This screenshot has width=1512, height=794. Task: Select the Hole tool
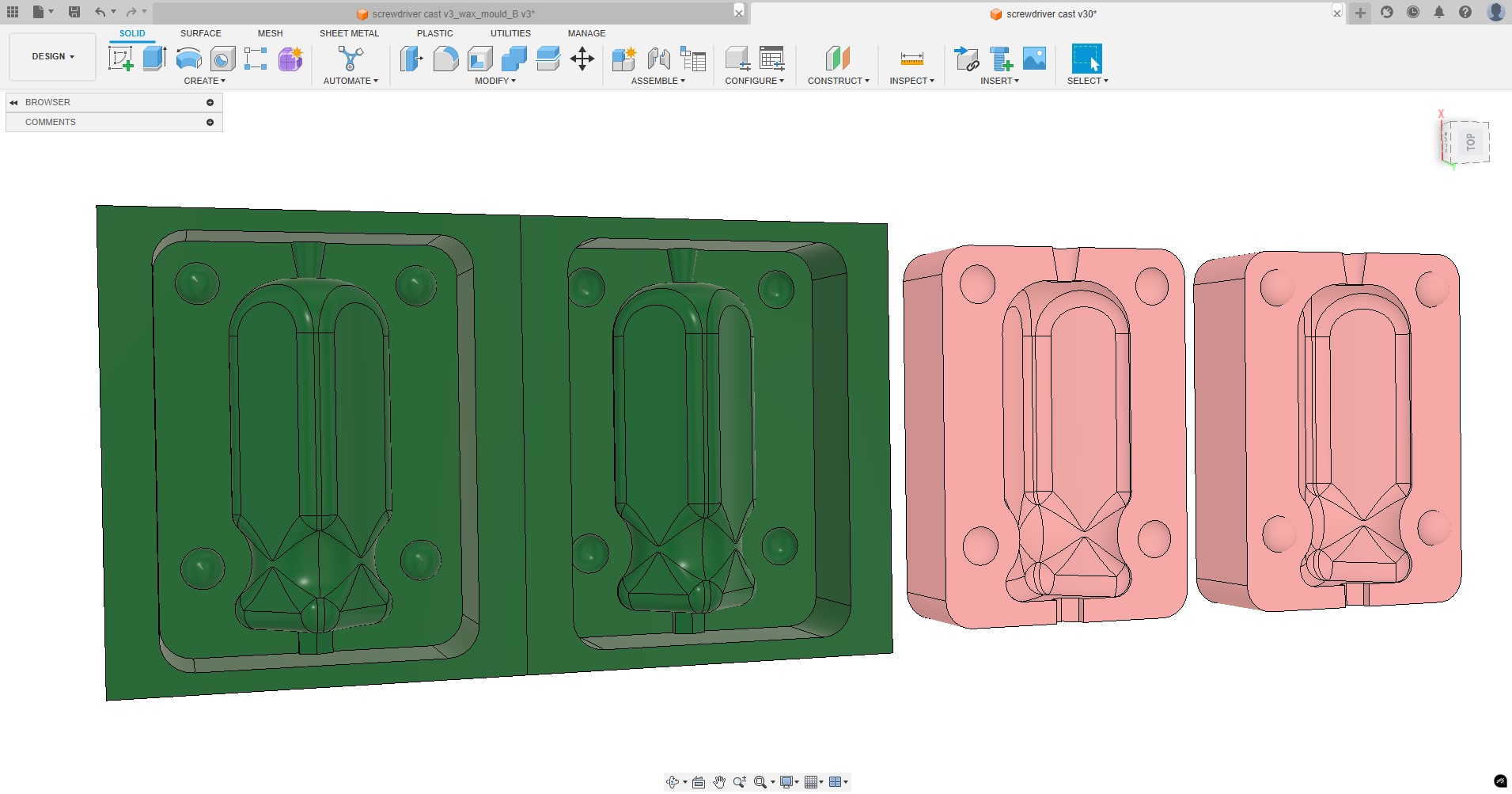pos(223,59)
